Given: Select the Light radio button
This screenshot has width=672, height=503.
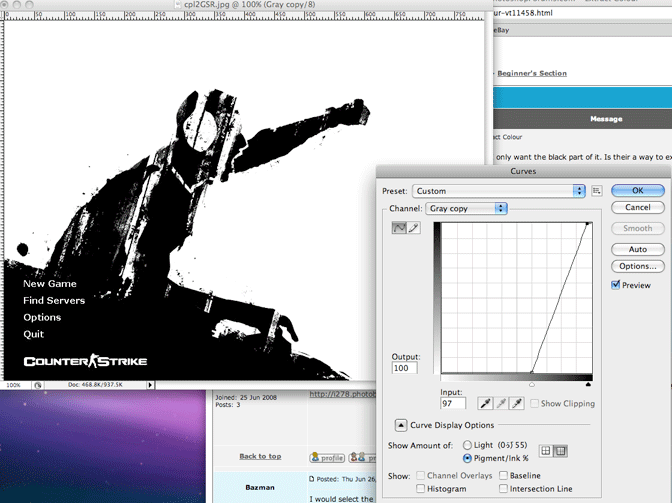Looking at the screenshot, I should (x=467, y=445).
